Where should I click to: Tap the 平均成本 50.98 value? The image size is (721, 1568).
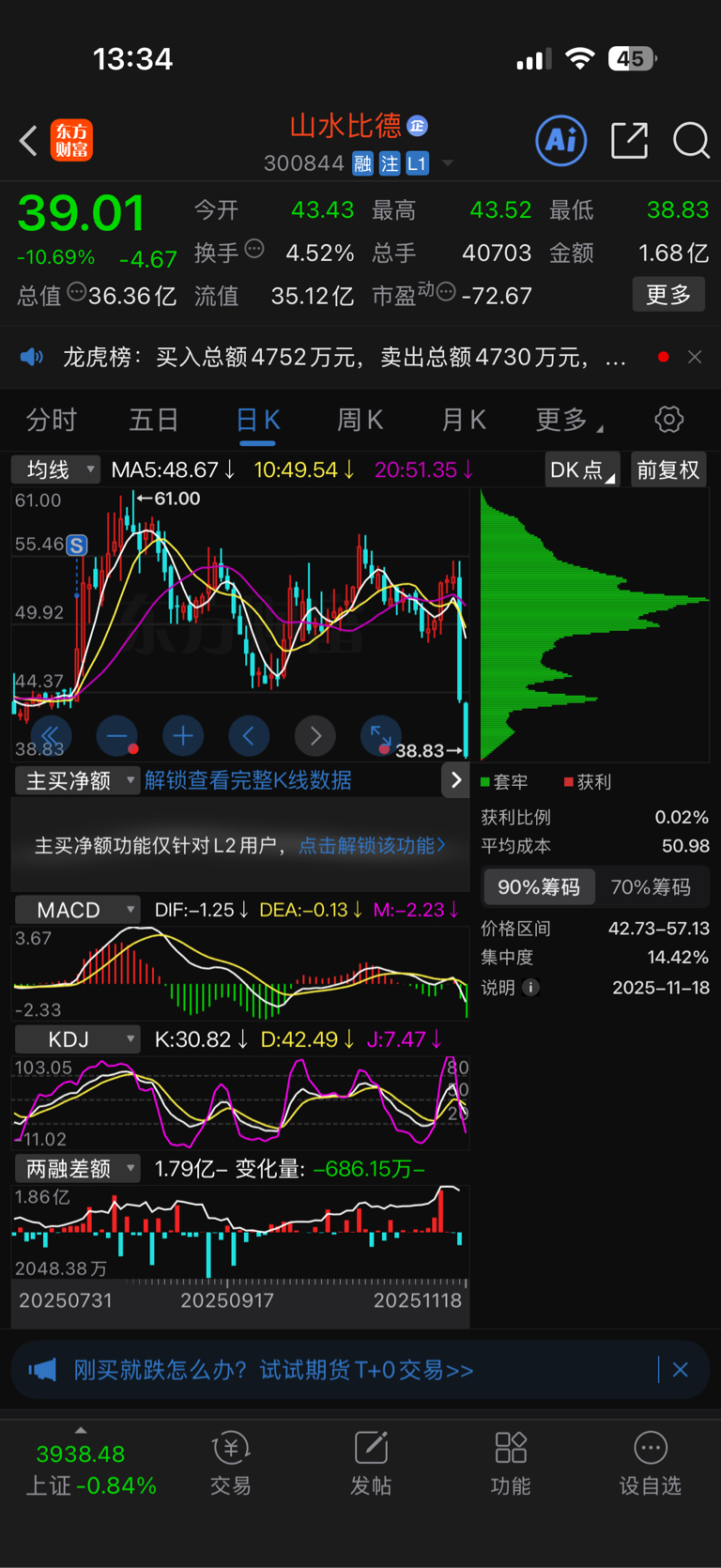pos(685,846)
